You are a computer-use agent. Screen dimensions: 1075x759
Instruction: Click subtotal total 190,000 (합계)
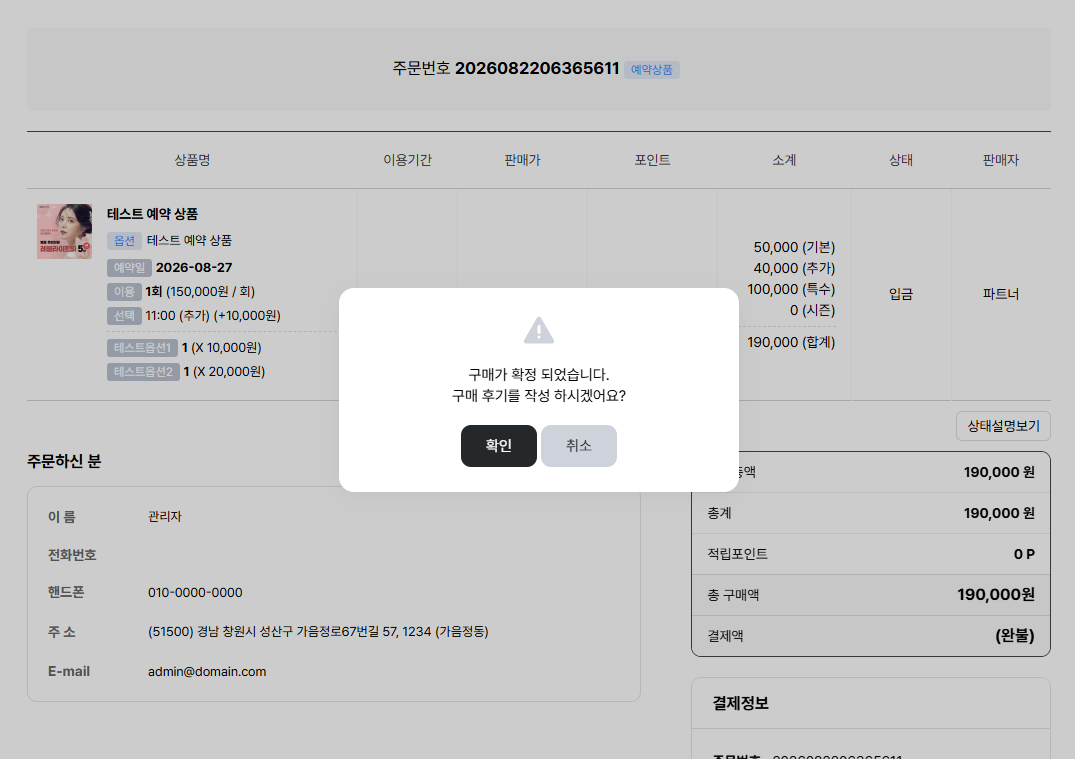791,342
